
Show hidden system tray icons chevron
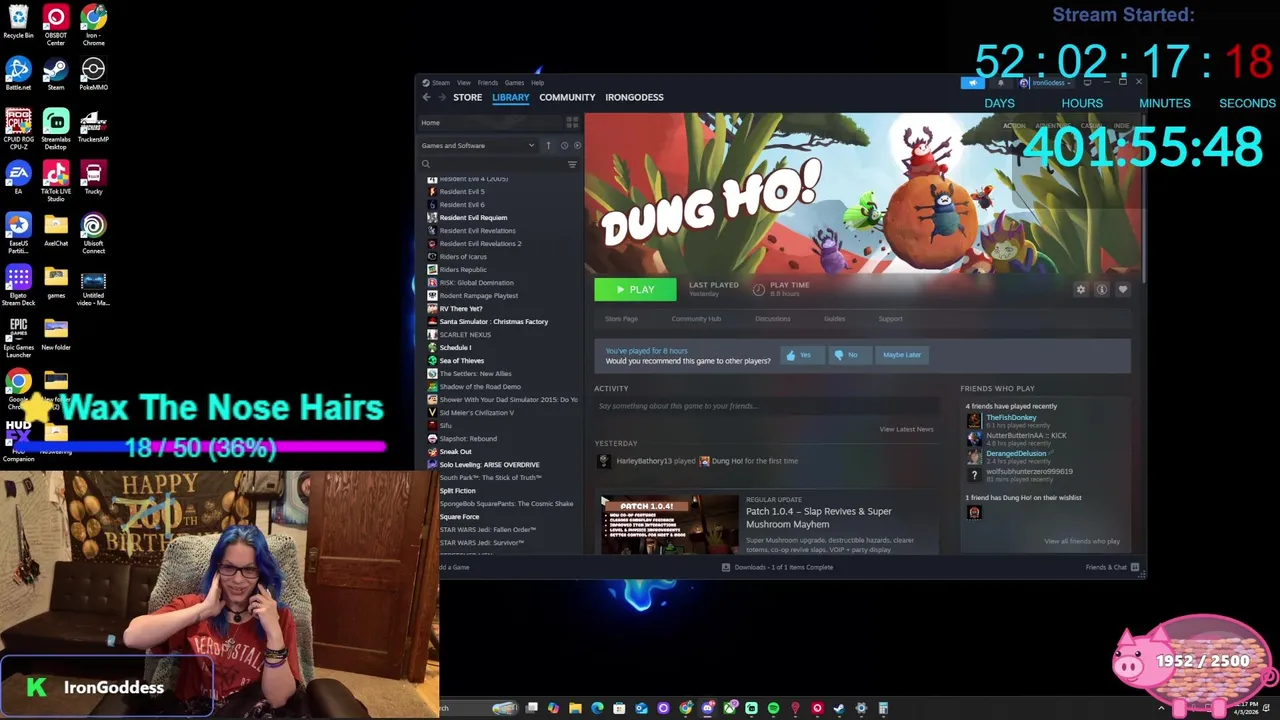1161,708
